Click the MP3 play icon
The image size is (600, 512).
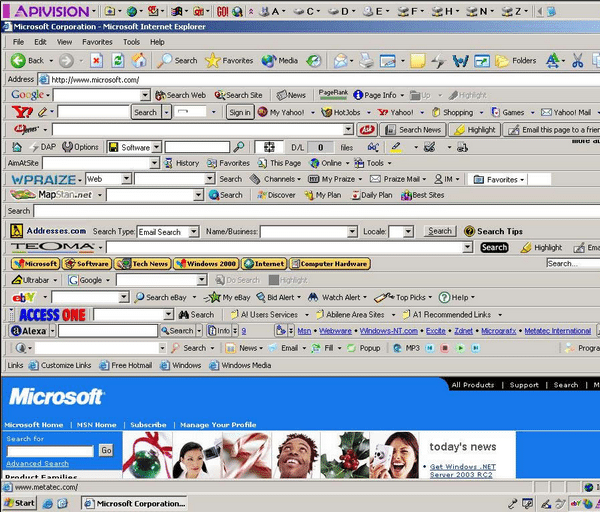click(x=460, y=348)
